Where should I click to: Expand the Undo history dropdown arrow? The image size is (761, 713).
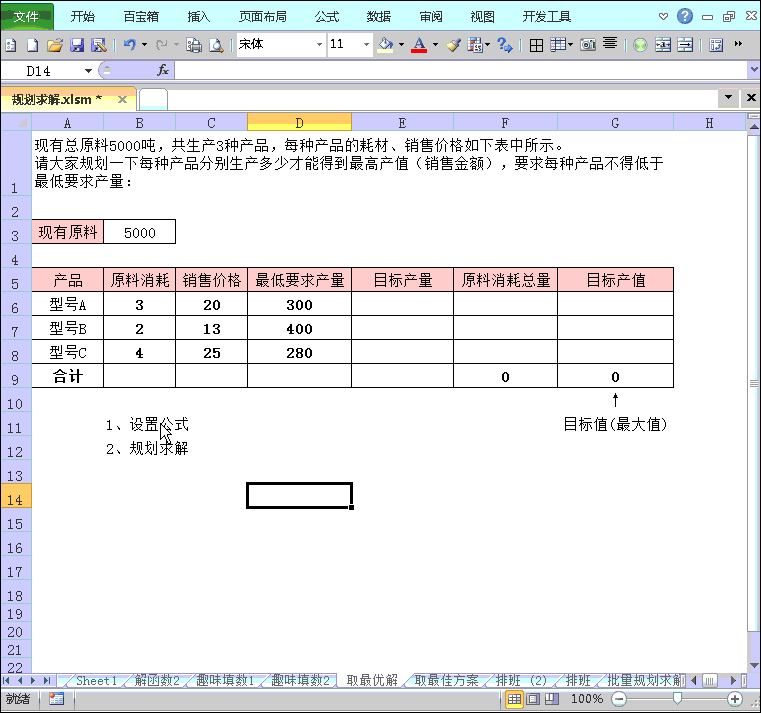point(145,45)
